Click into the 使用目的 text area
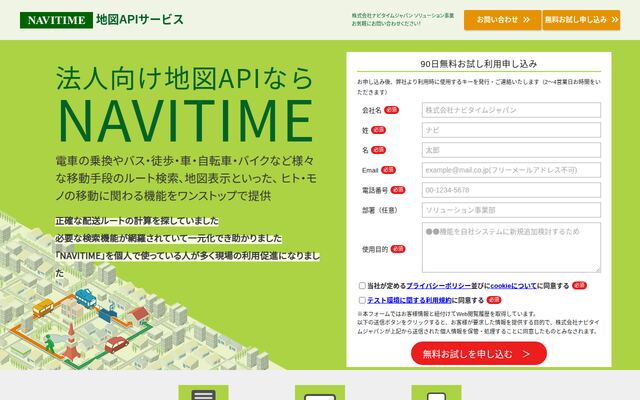This screenshot has height=400, width=640. [x=511, y=247]
